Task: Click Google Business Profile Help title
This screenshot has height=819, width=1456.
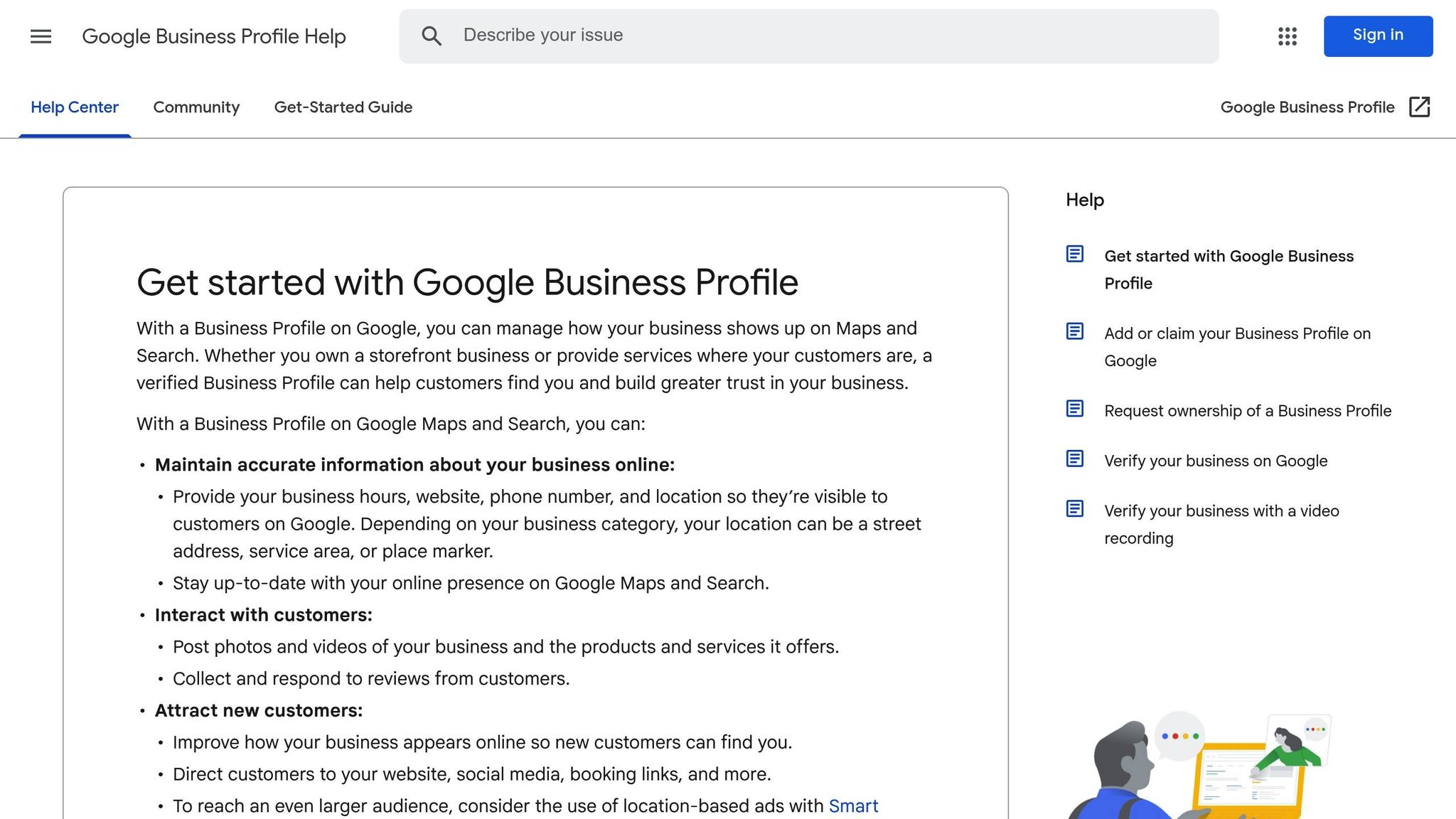Action: coord(214,36)
